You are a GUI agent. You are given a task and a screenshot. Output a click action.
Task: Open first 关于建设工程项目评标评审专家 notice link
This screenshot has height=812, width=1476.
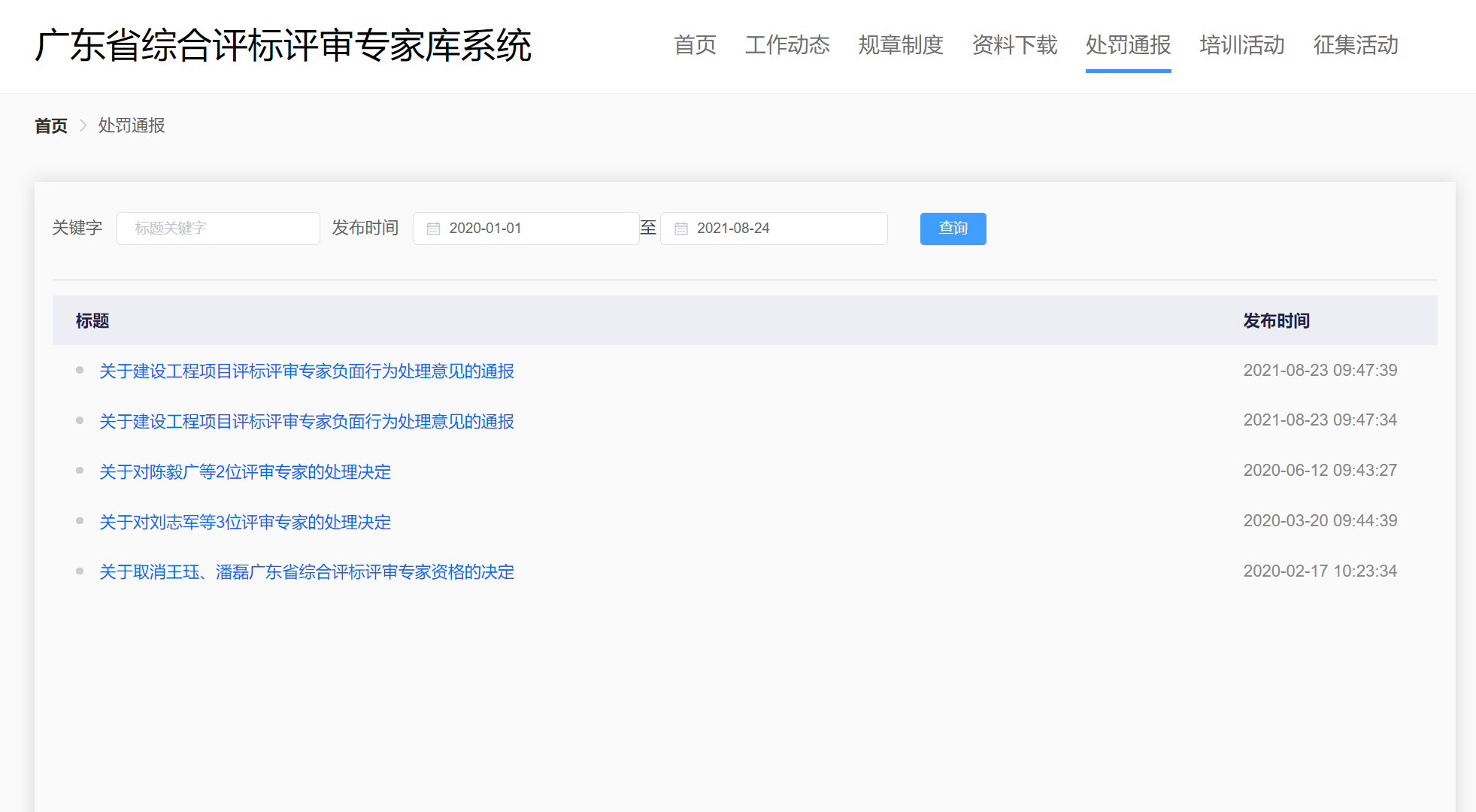pyautogui.click(x=307, y=371)
